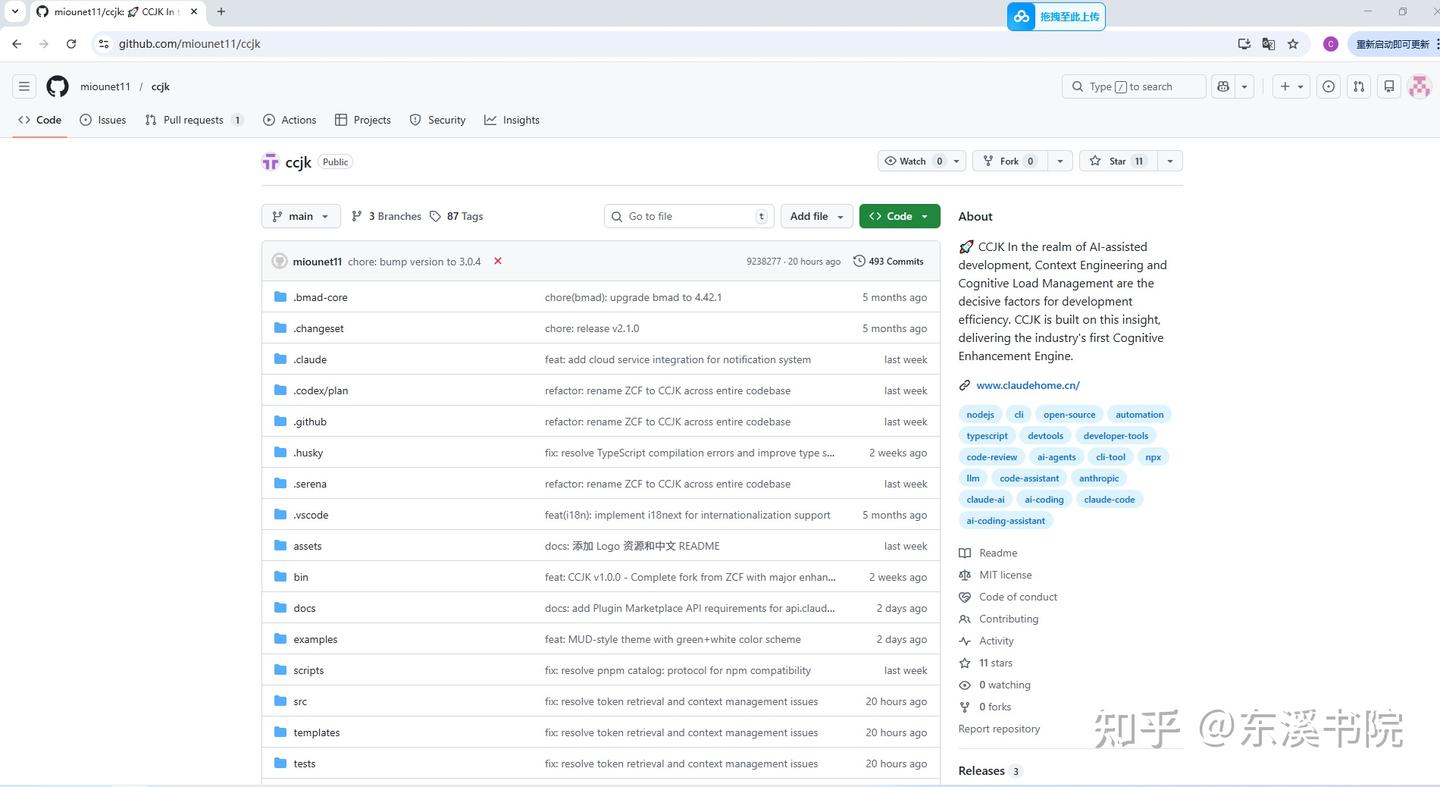Click the site information icon in address bar

pyautogui.click(x=103, y=44)
